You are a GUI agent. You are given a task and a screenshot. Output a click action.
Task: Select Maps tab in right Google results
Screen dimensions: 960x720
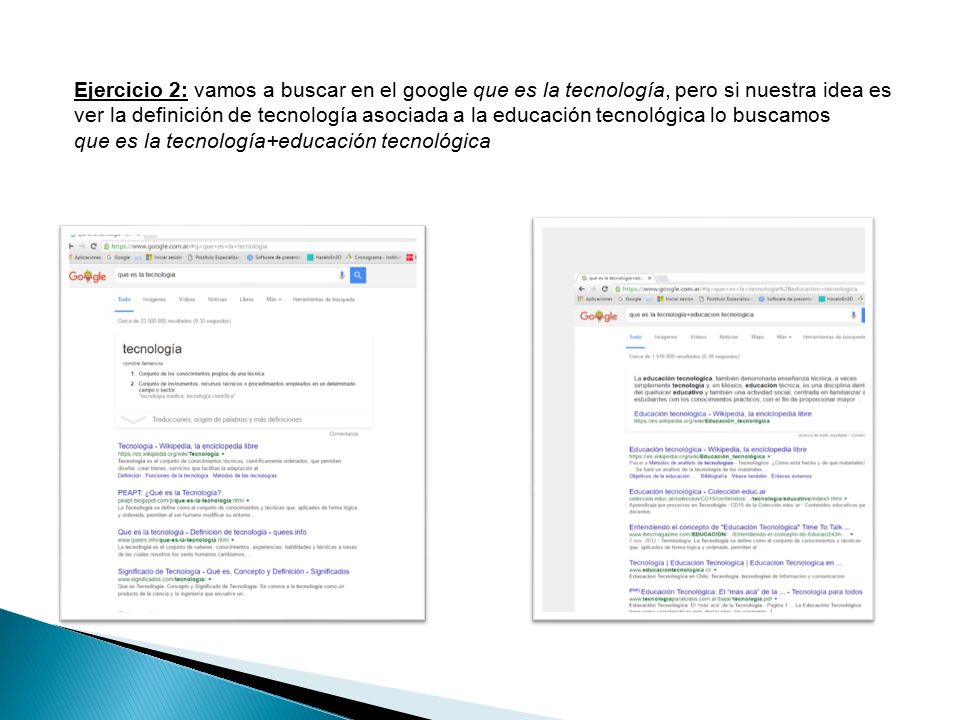pos(757,337)
